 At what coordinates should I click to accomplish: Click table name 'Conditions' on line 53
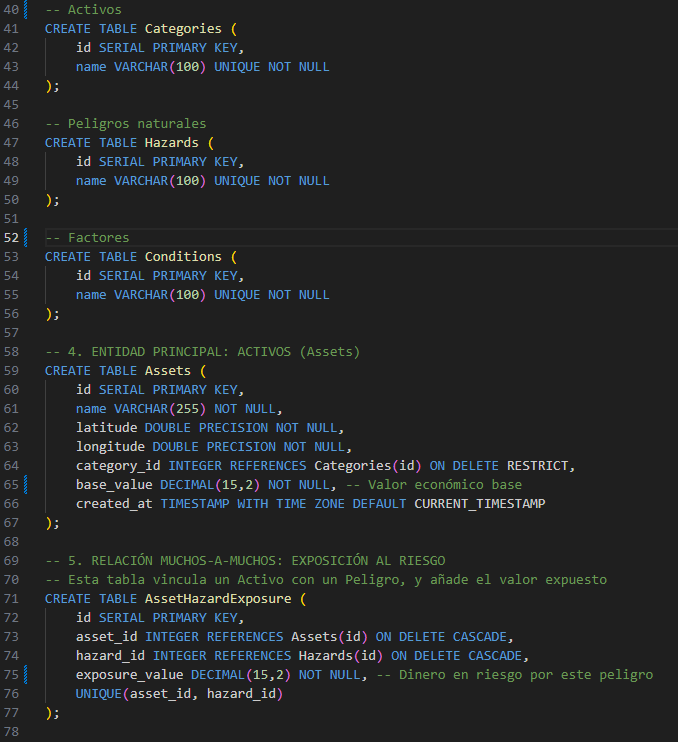click(x=183, y=256)
